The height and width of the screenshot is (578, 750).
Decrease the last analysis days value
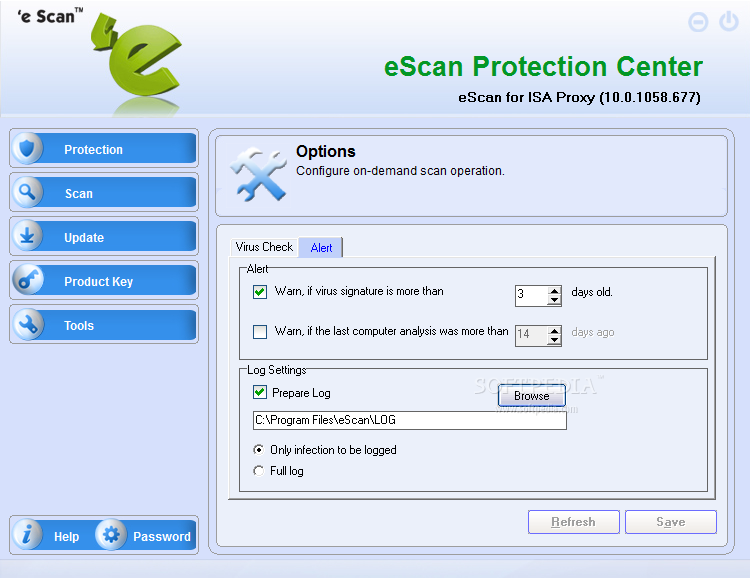(x=554, y=341)
